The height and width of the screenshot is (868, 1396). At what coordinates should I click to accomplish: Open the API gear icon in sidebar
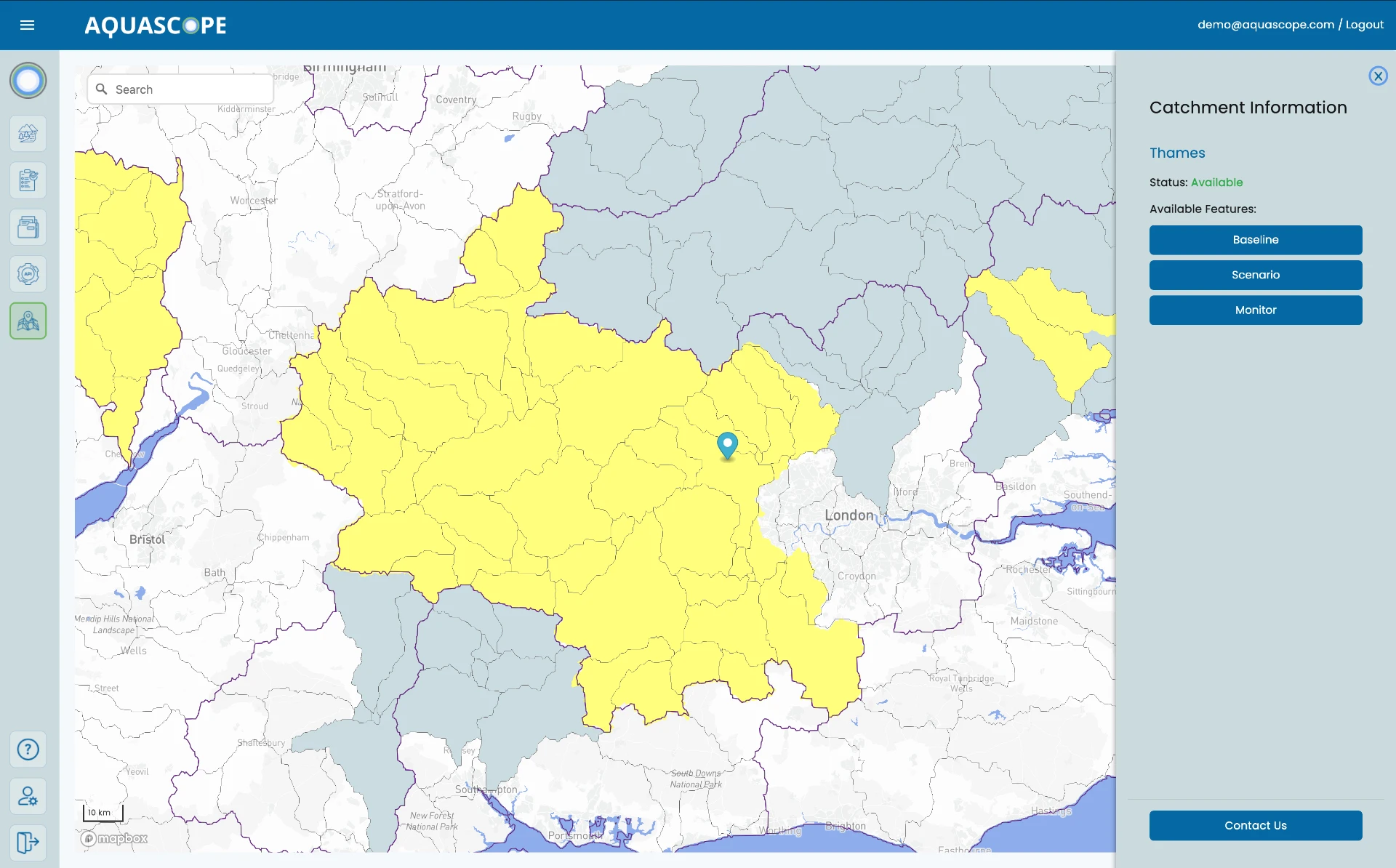[28, 274]
